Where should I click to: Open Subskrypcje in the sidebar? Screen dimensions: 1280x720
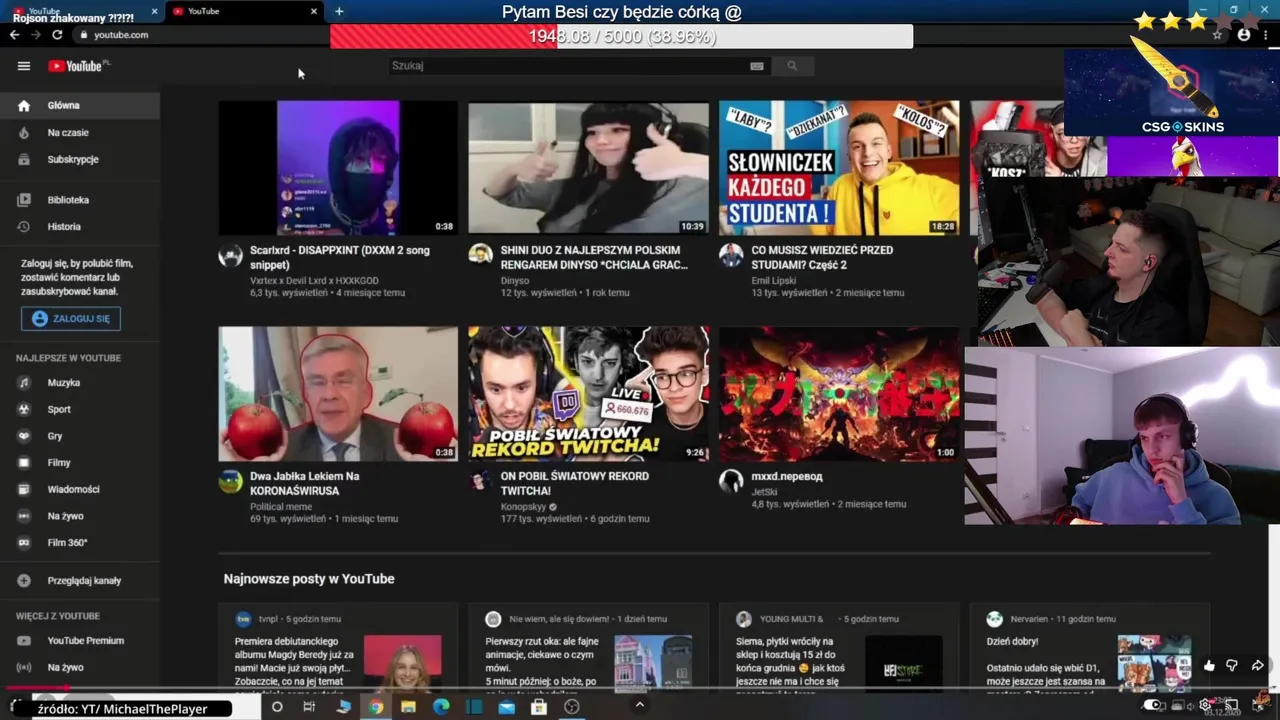point(80,159)
